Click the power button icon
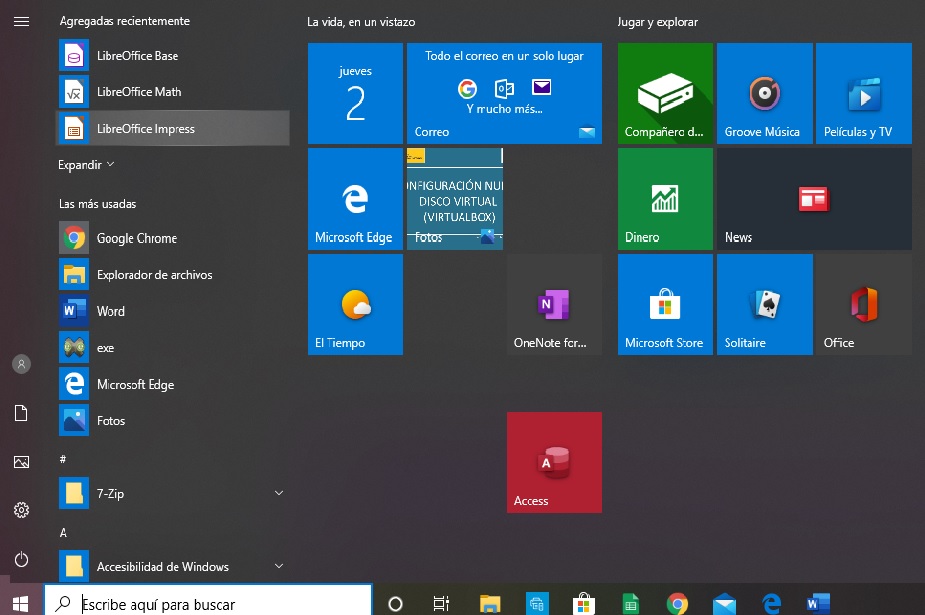 tap(21, 559)
